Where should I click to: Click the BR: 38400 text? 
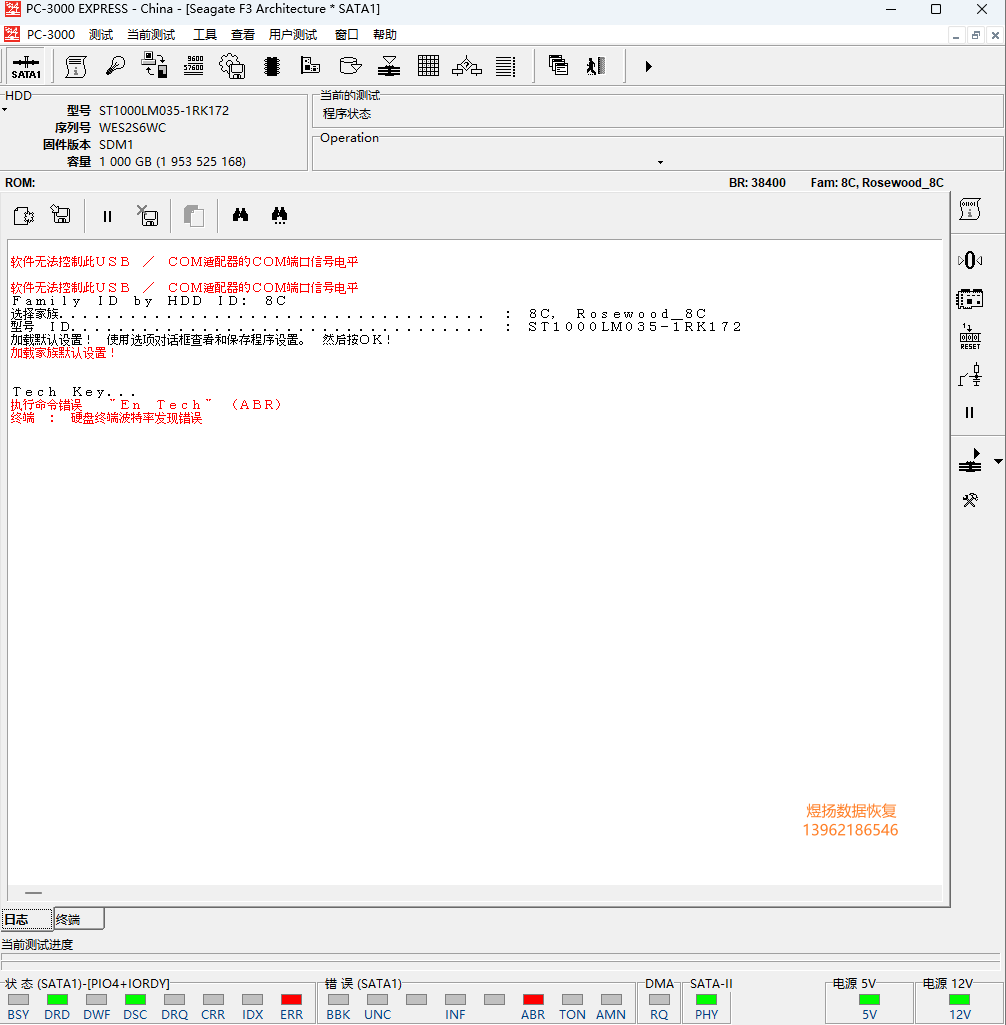757,183
